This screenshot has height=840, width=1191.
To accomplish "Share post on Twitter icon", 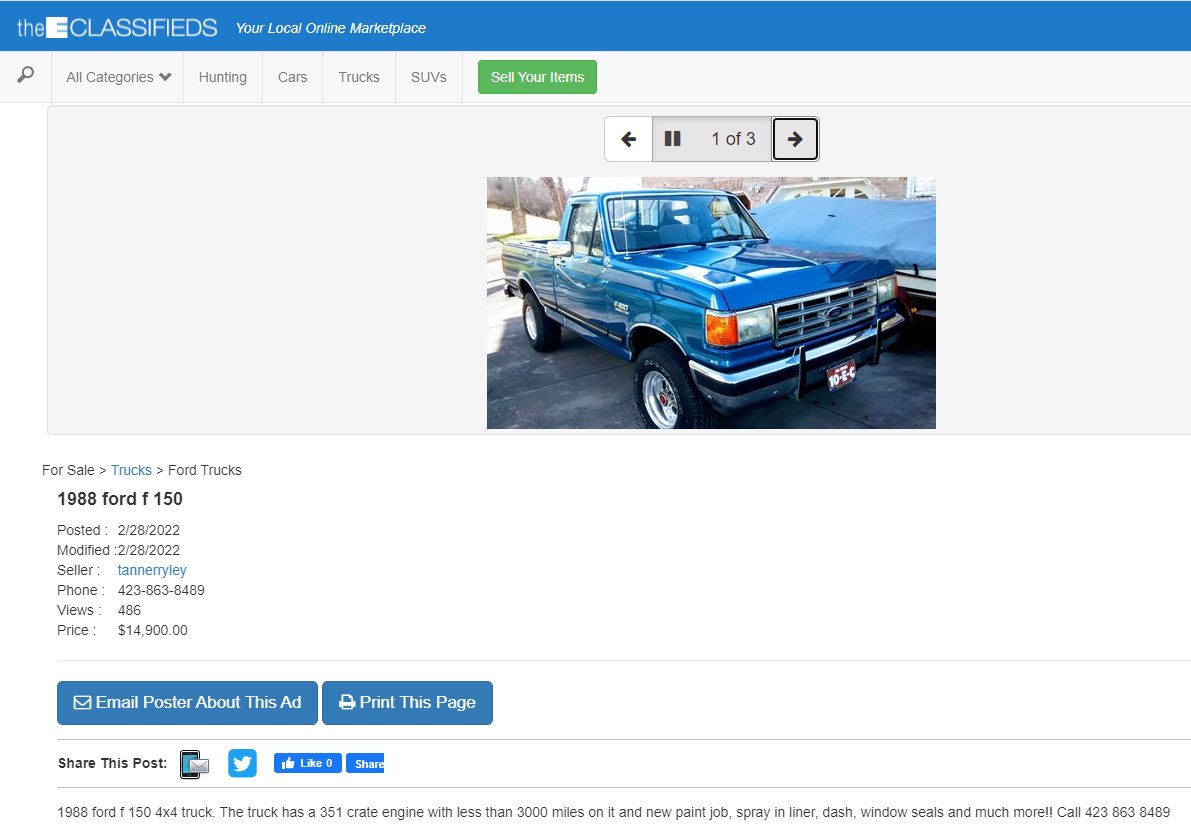I will [242, 763].
